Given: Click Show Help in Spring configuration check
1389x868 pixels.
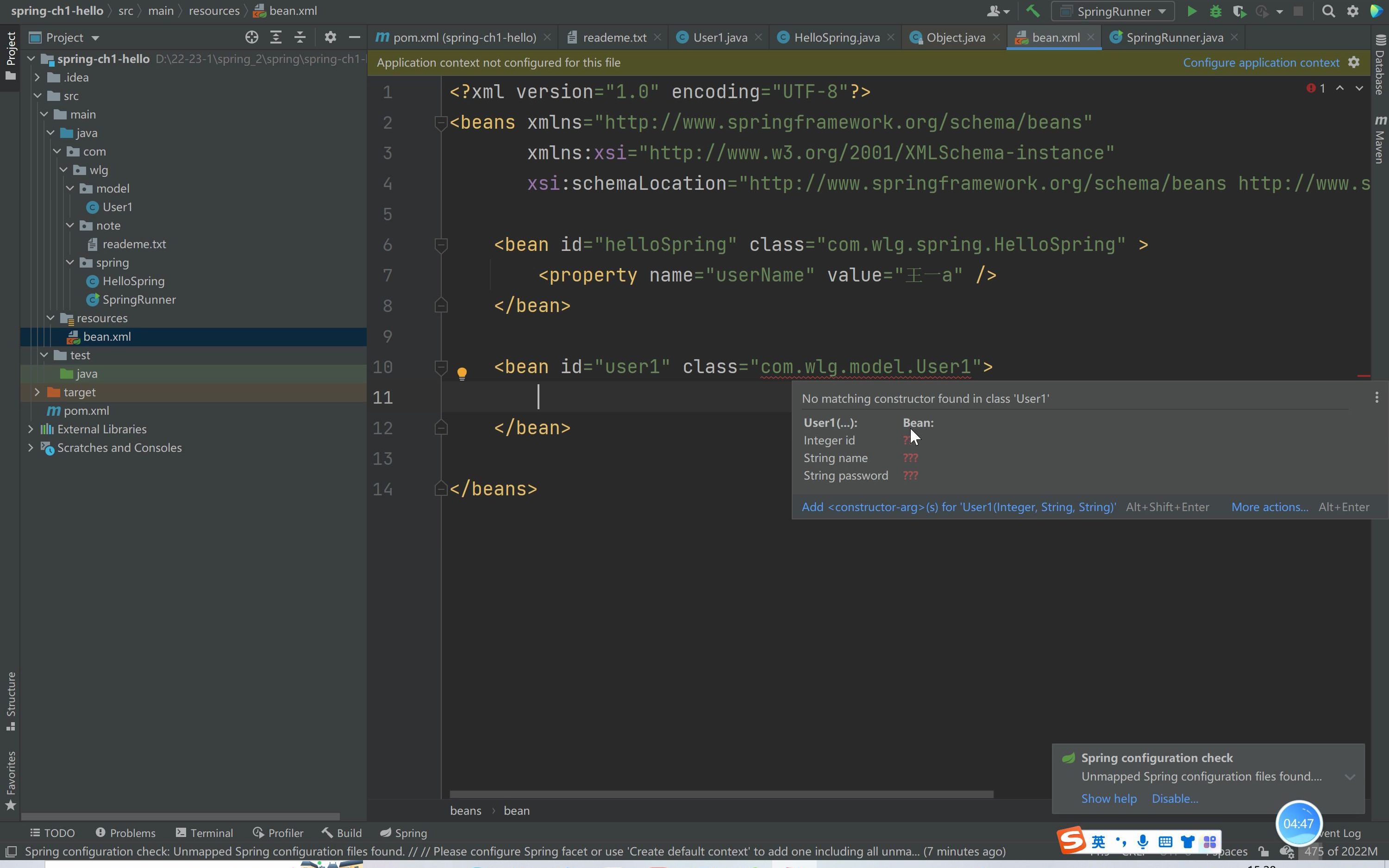Looking at the screenshot, I should tap(1108, 798).
